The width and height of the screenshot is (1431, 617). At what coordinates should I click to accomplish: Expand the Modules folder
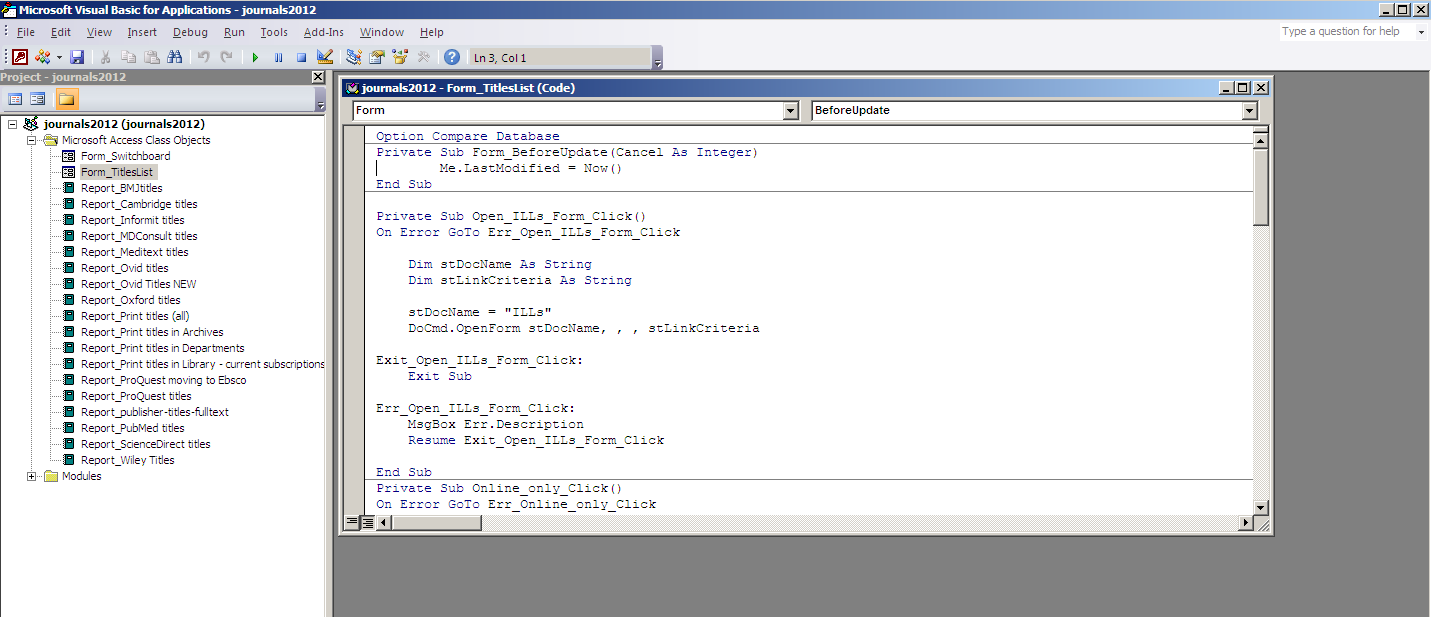[31, 476]
